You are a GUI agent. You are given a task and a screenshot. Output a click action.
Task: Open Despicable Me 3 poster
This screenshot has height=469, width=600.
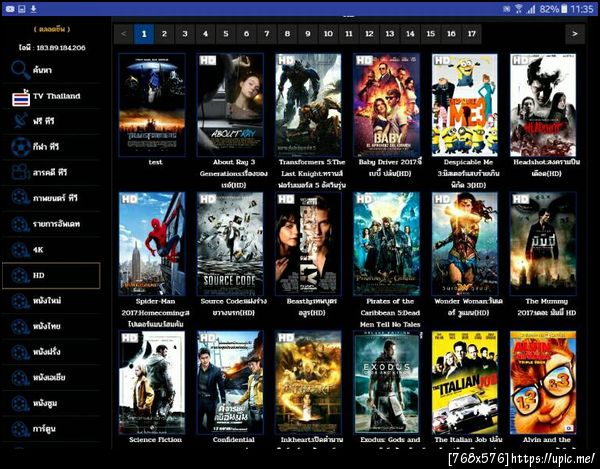tap(465, 105)
